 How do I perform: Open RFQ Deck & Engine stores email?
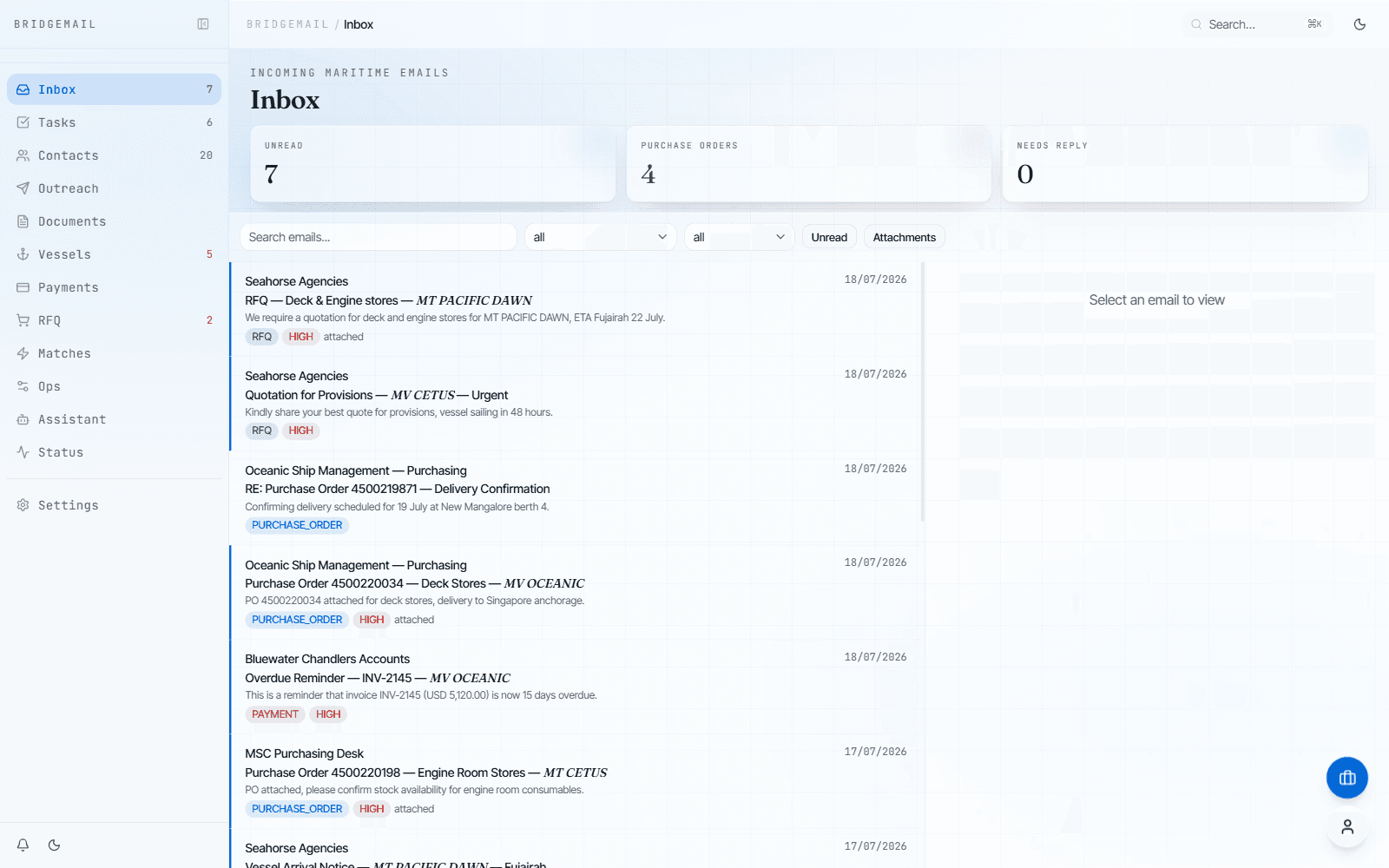[x=575, y=309]
